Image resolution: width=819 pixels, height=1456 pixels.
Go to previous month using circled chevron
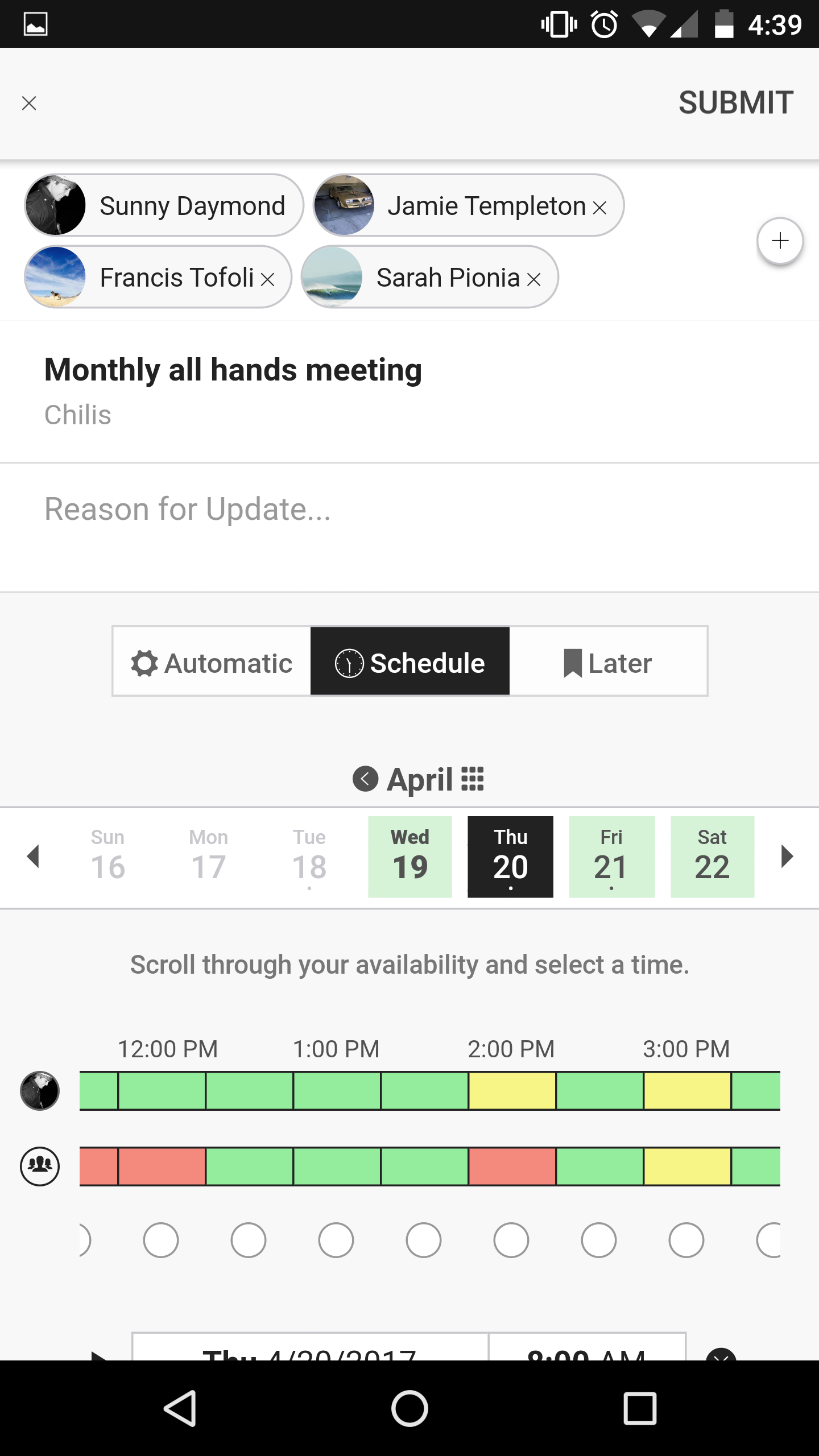pos(365,779)
